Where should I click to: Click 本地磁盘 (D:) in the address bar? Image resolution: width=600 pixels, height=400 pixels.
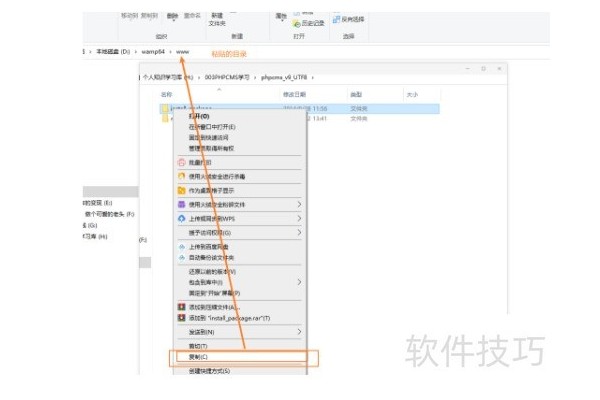(x=113, y=52)
